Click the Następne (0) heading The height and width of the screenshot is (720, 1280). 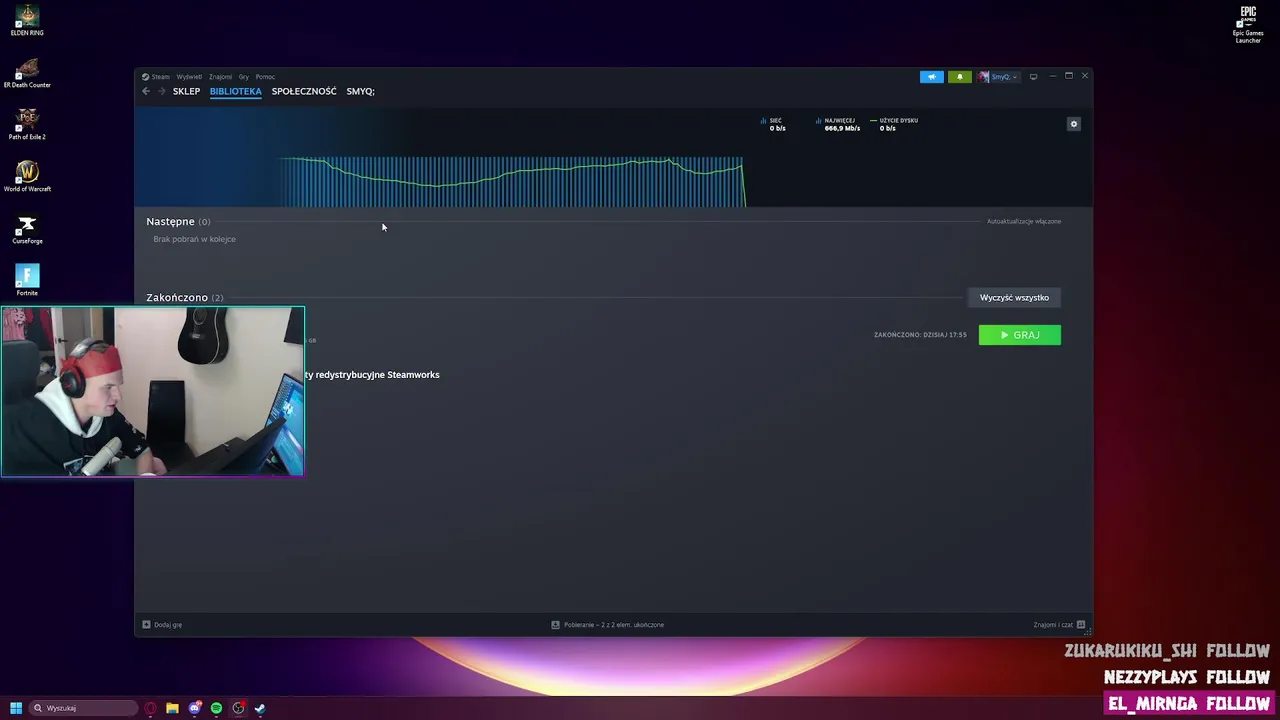(178, 221)
